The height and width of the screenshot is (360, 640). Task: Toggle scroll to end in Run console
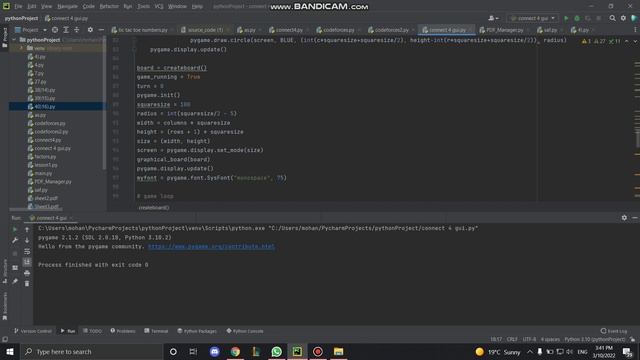27,262
